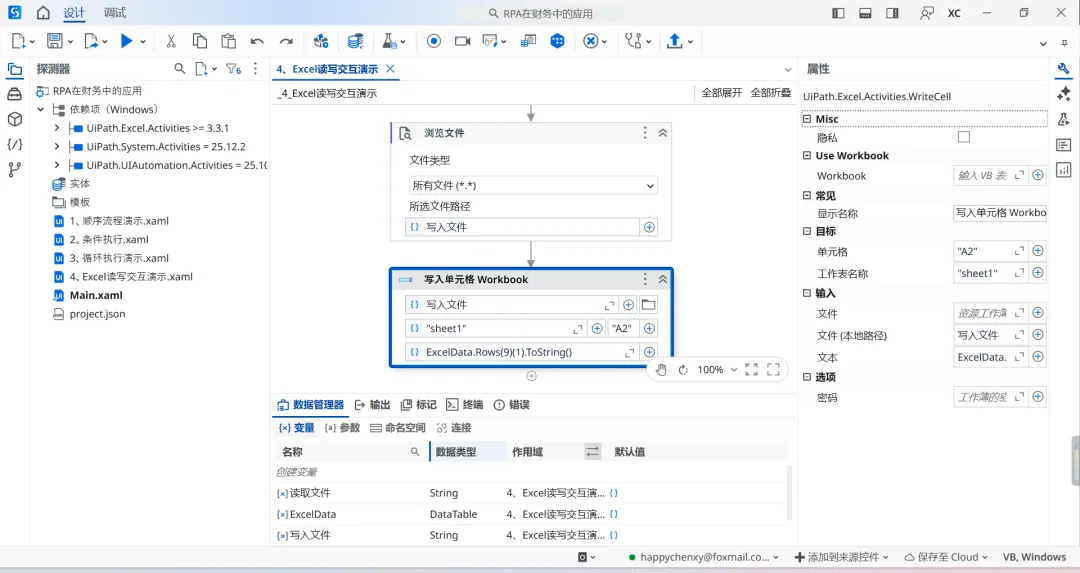
Task: Click the Table Extraction icon
Action: [x=528, y=41]
